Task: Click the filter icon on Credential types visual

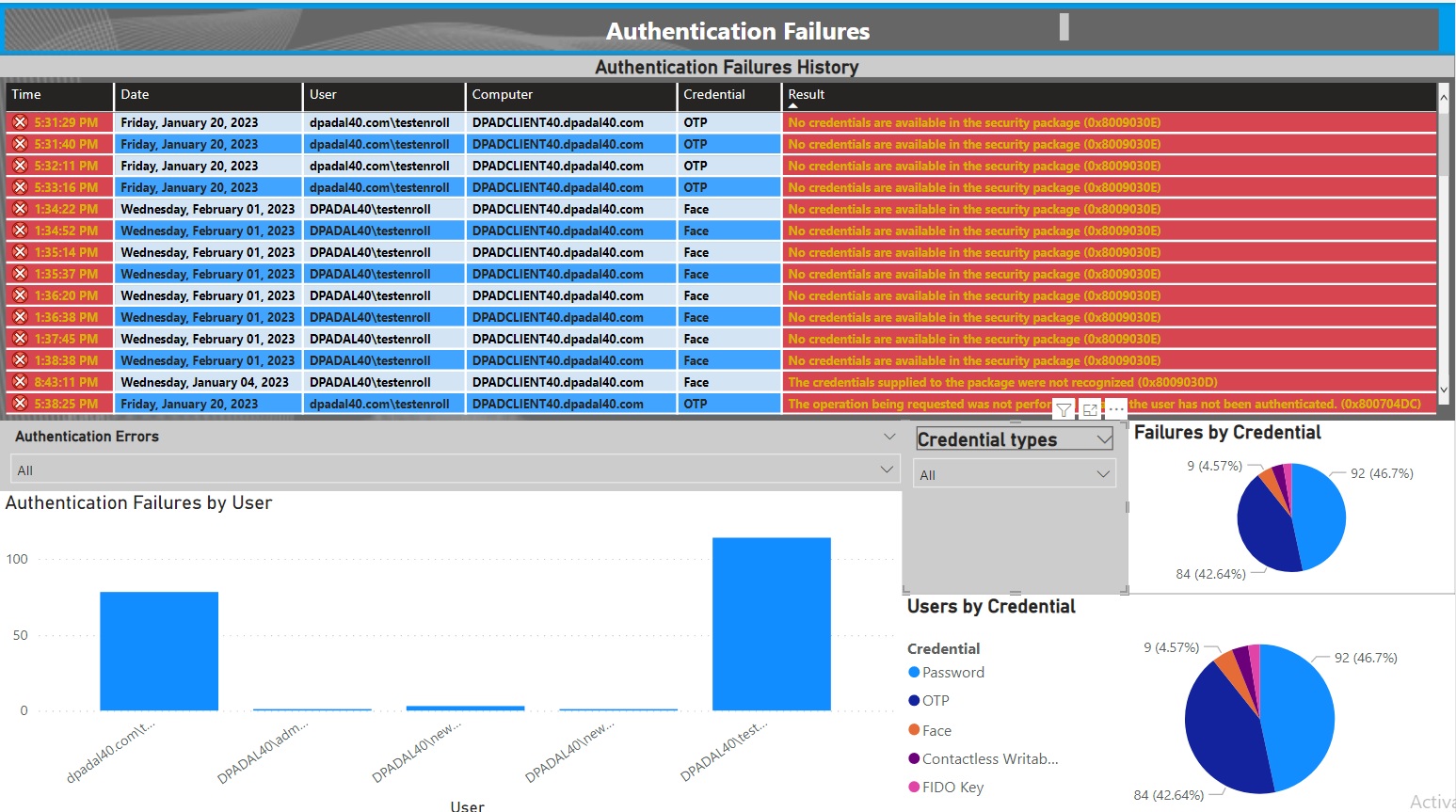Action: pos(1064,410)
